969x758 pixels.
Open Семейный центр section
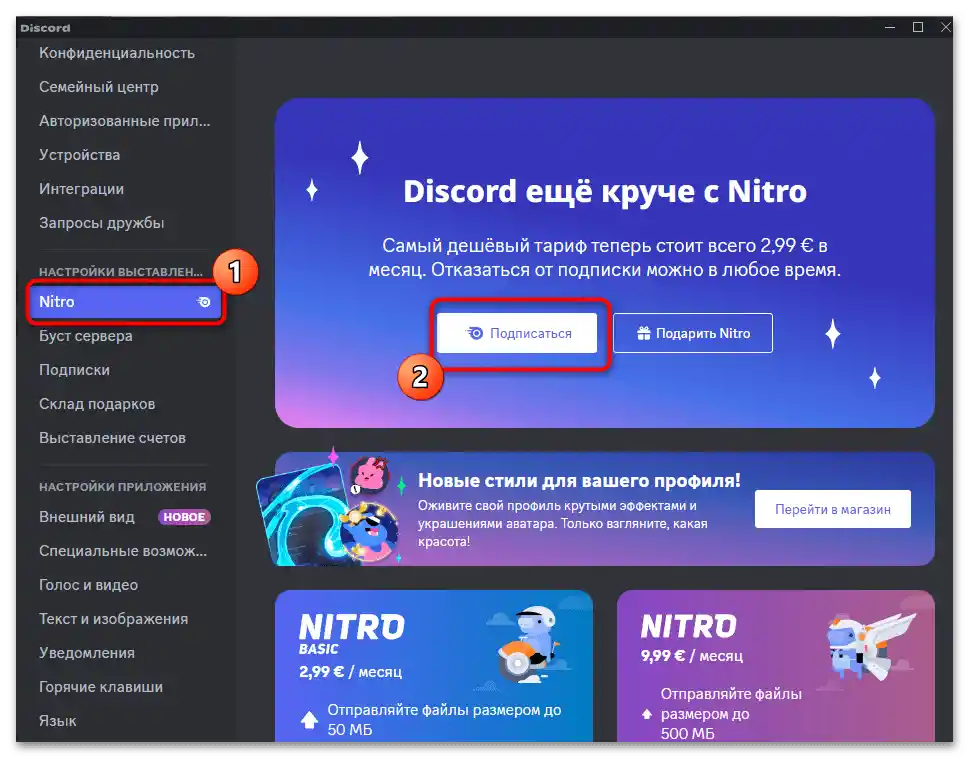coord(99,87)
